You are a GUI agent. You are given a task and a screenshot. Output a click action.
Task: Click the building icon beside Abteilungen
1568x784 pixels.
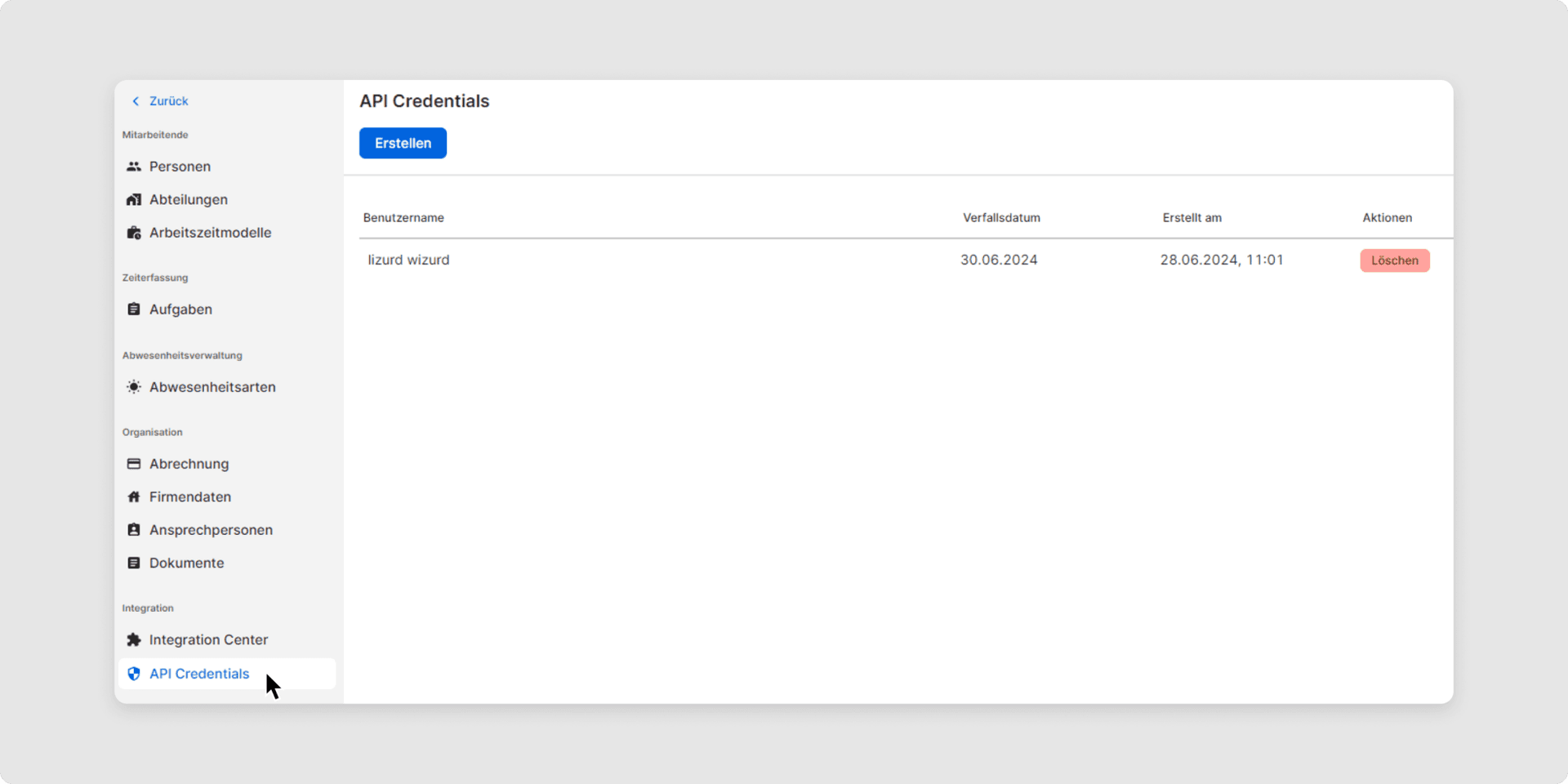click(x=134, y=200)
